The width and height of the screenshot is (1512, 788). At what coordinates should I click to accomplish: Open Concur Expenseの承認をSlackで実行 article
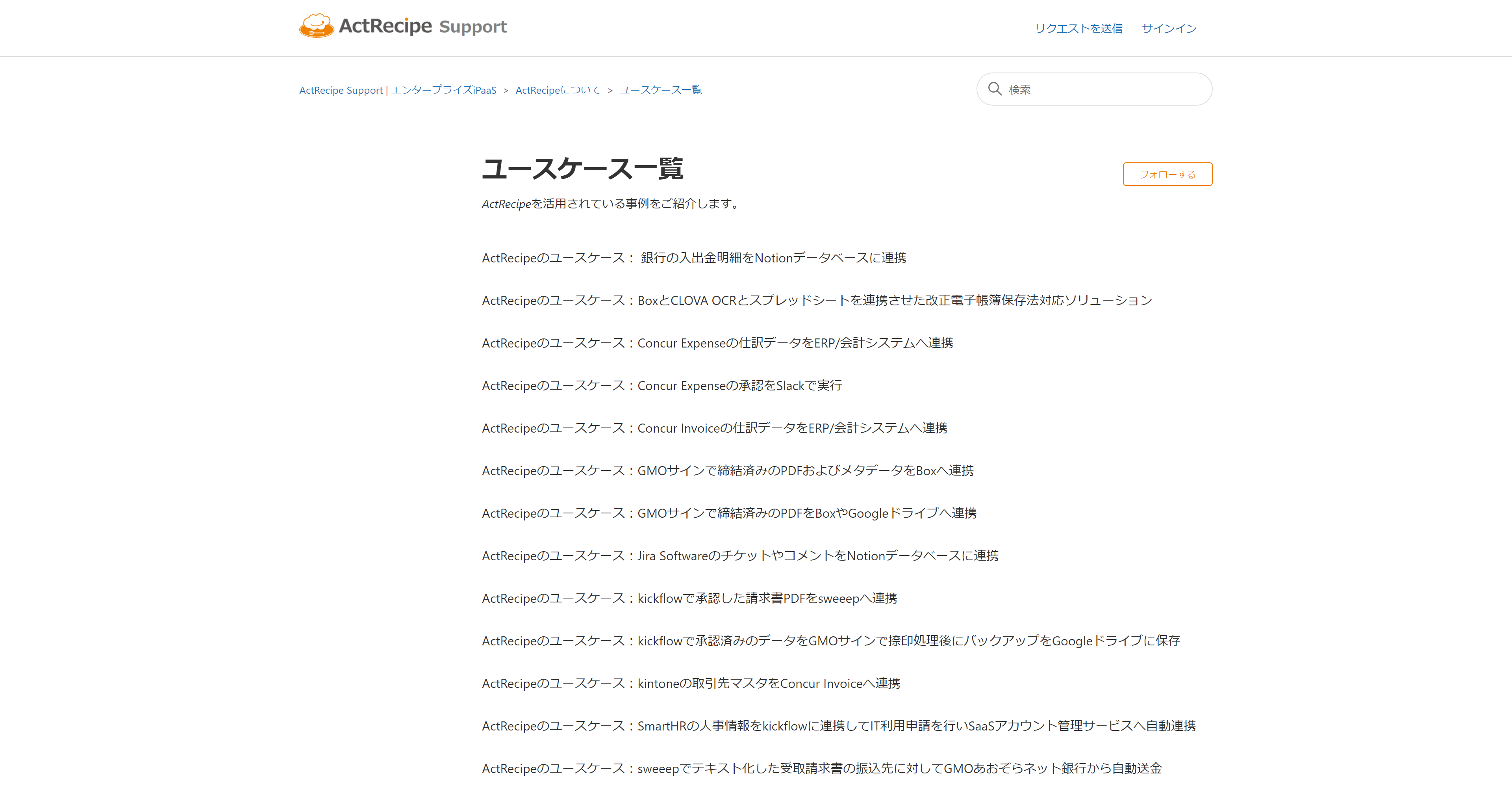tap(662, 386)
